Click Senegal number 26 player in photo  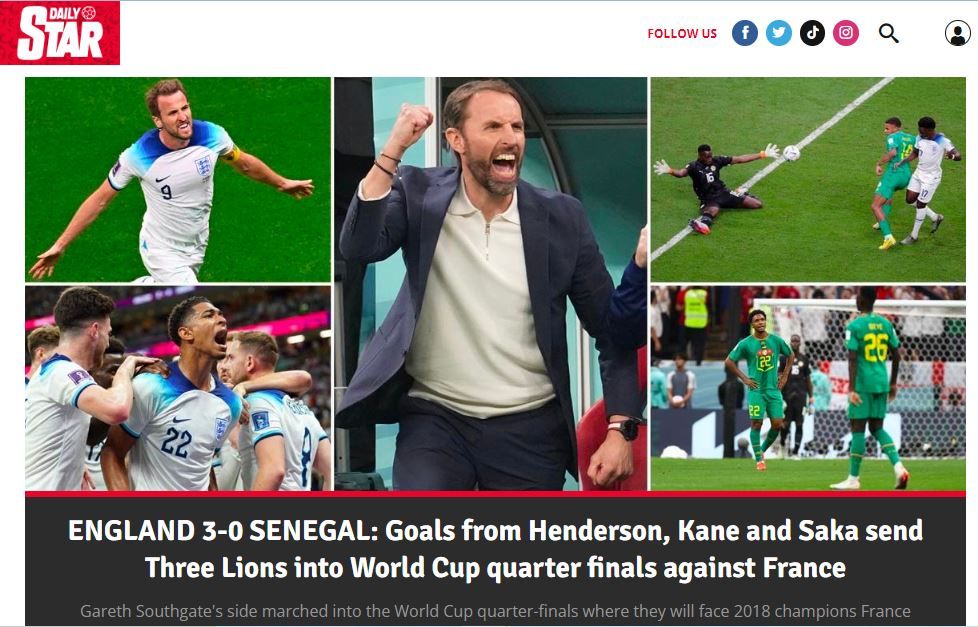pos(873,387)
